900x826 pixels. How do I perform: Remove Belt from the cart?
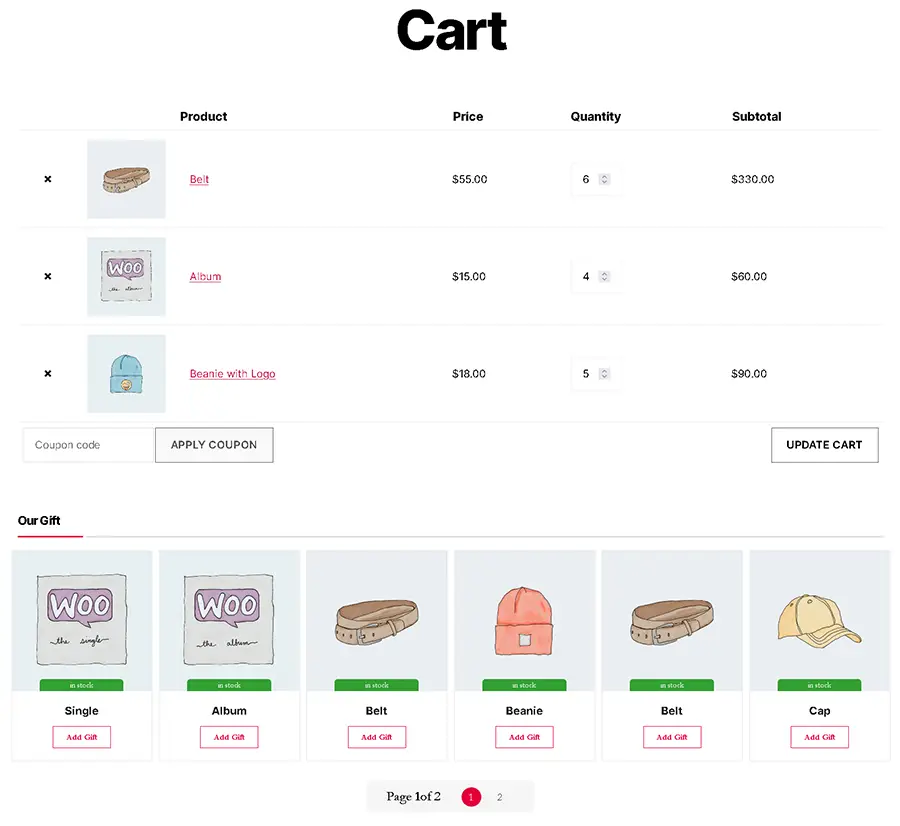pyautogui.click(x=47, y=179)
